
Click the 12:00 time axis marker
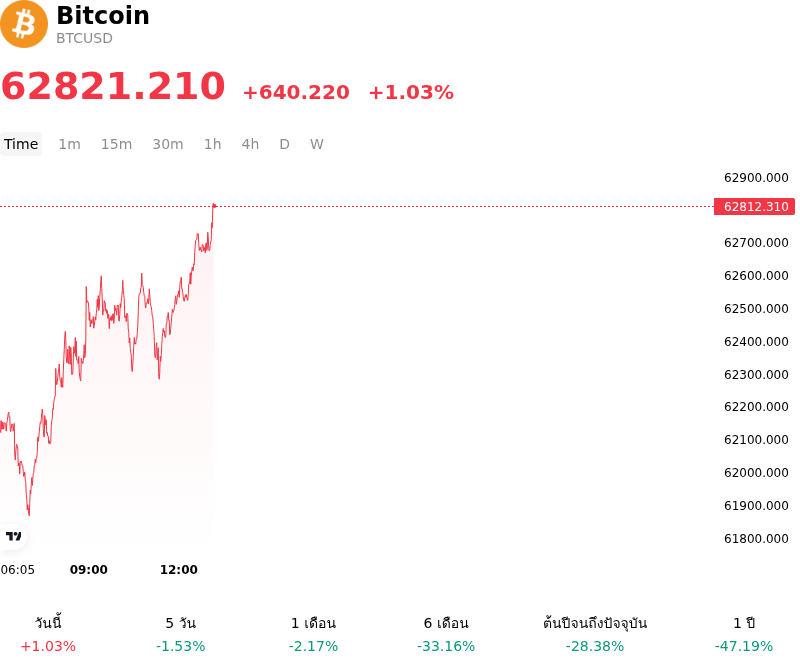tap(179, 570)
